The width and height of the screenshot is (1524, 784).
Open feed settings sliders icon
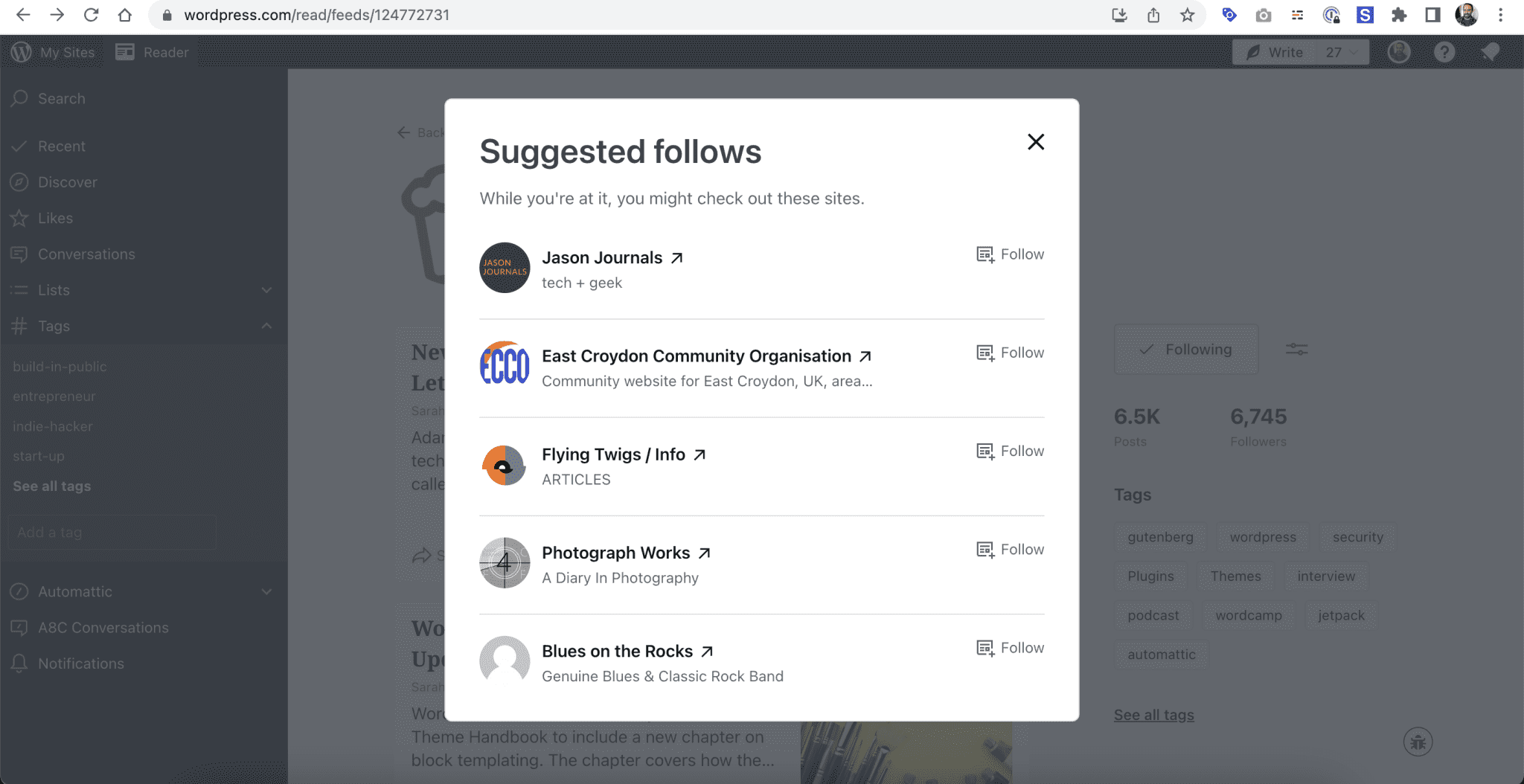tap(1296, 349)
